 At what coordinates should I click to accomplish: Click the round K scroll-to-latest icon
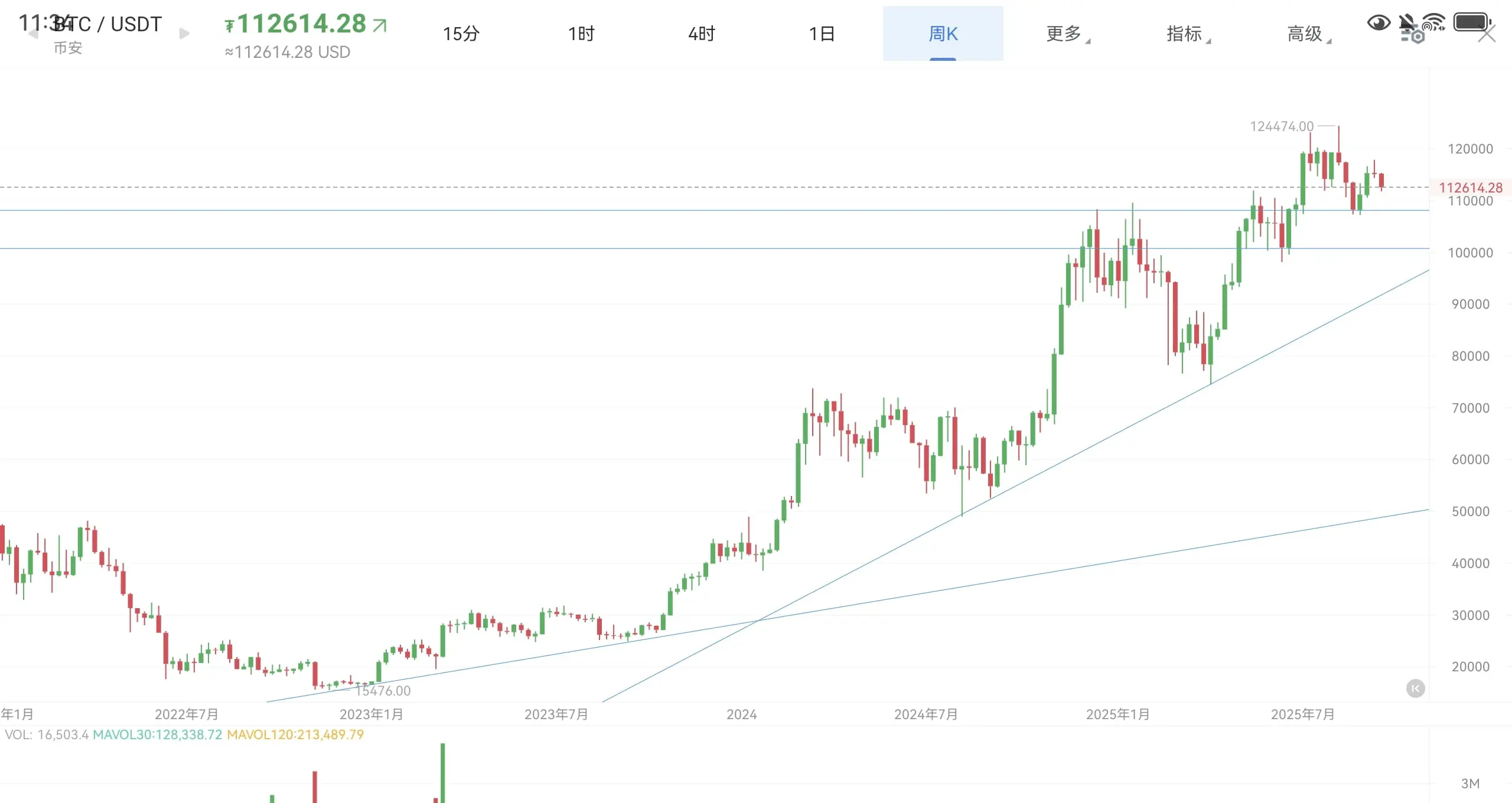pos(1415,688)
